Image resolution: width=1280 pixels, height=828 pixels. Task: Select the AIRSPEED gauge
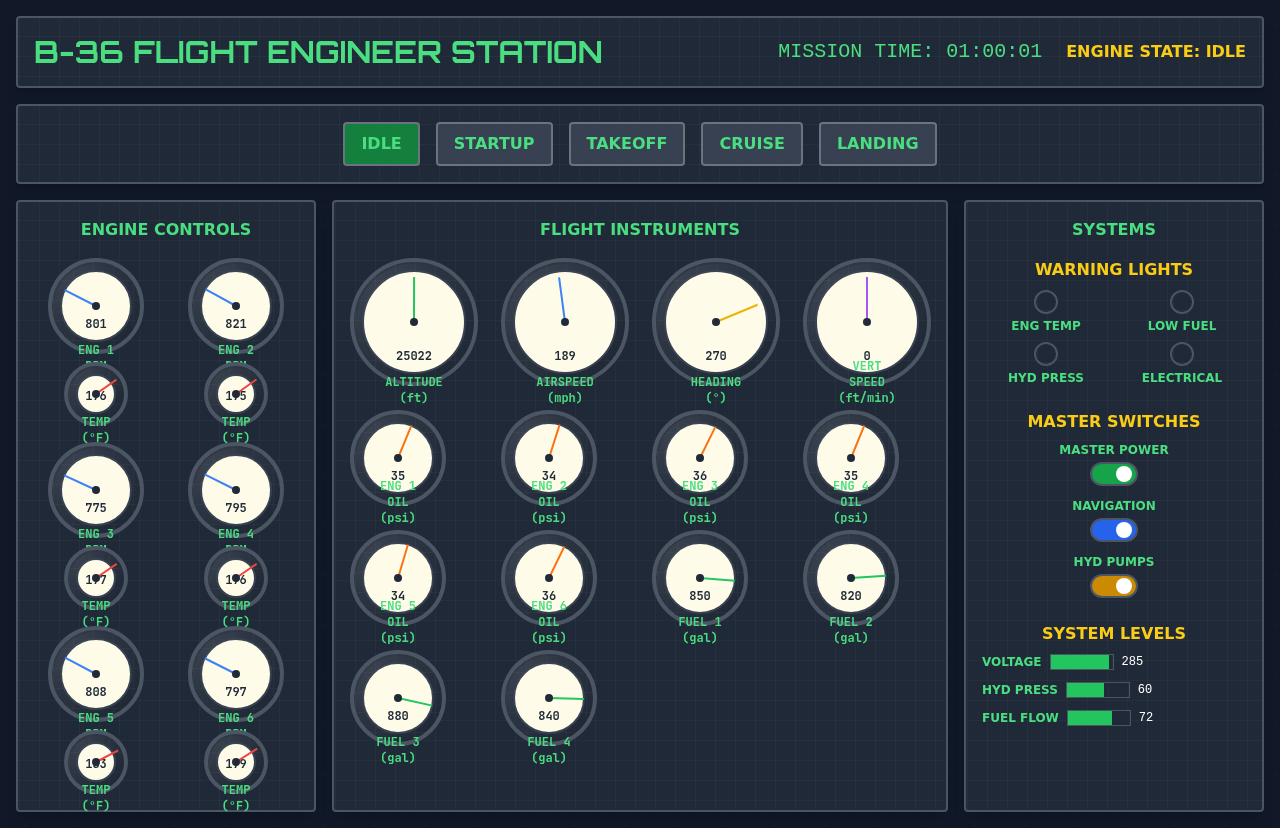pyautogui.click(x=565, y=322)
